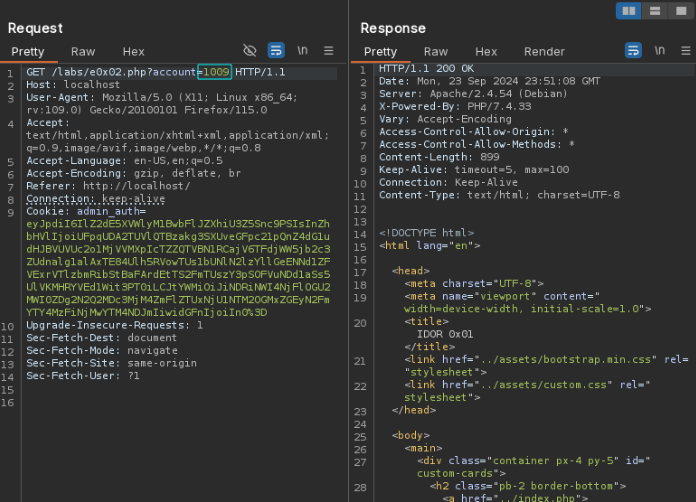
Task: Click the account value 1009 in request
Action: pyautogui.click(x=217, y=72)
